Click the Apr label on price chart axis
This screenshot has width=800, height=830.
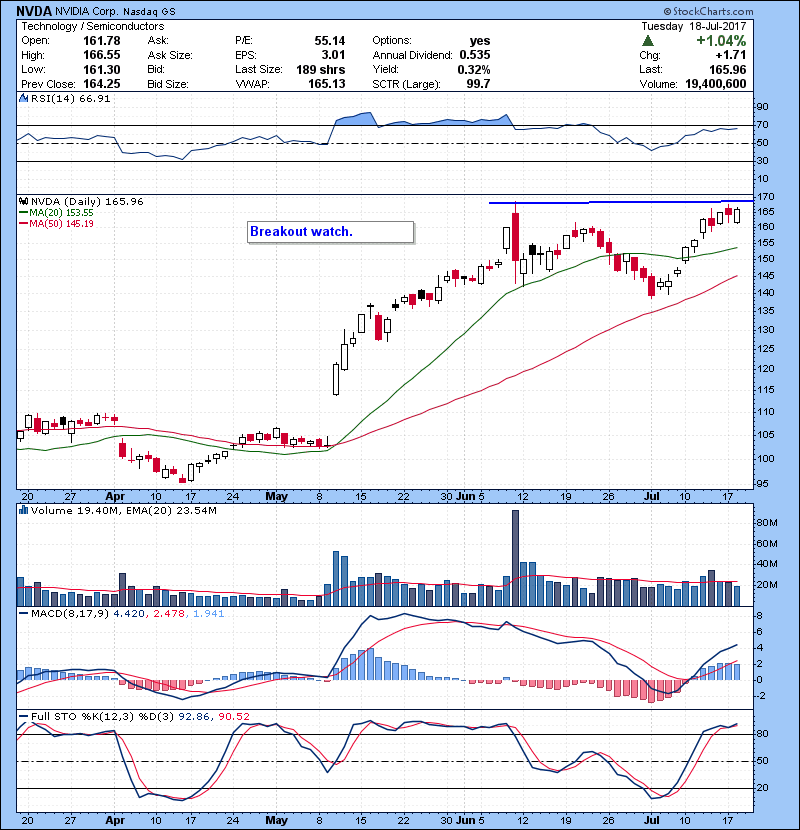tap(115, 497)
